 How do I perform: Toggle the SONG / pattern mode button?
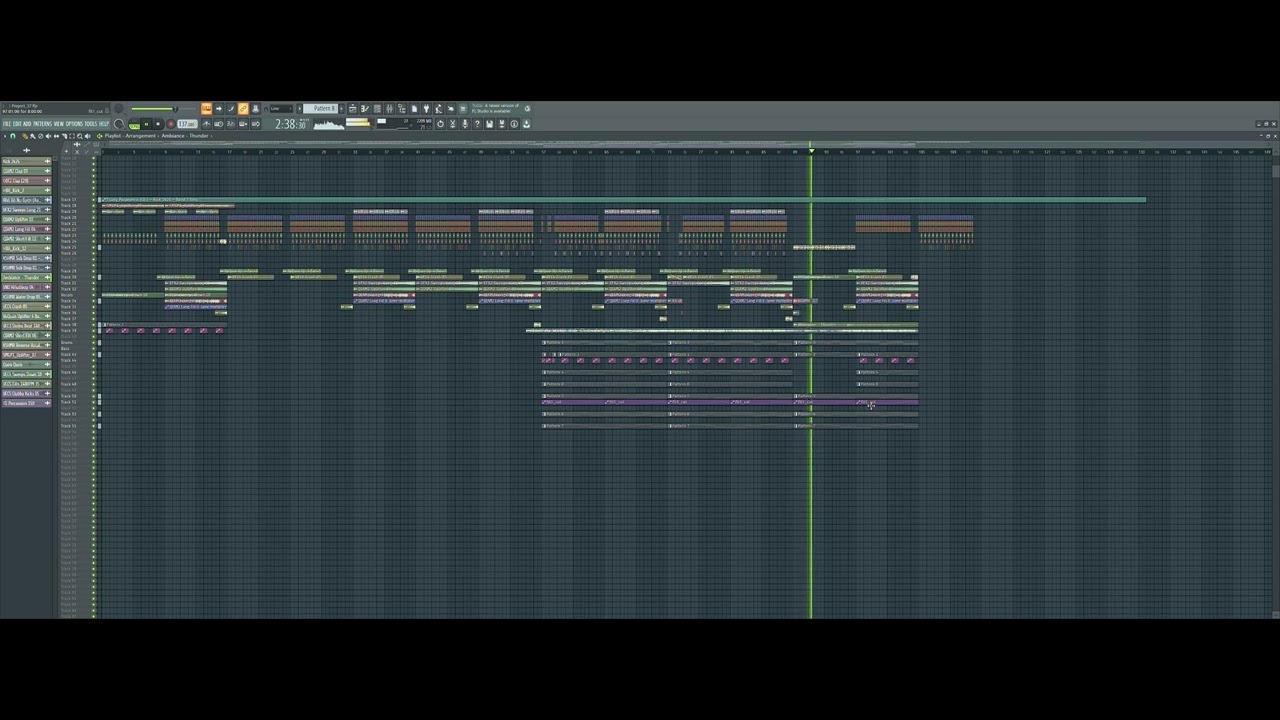tap(134, 124)
